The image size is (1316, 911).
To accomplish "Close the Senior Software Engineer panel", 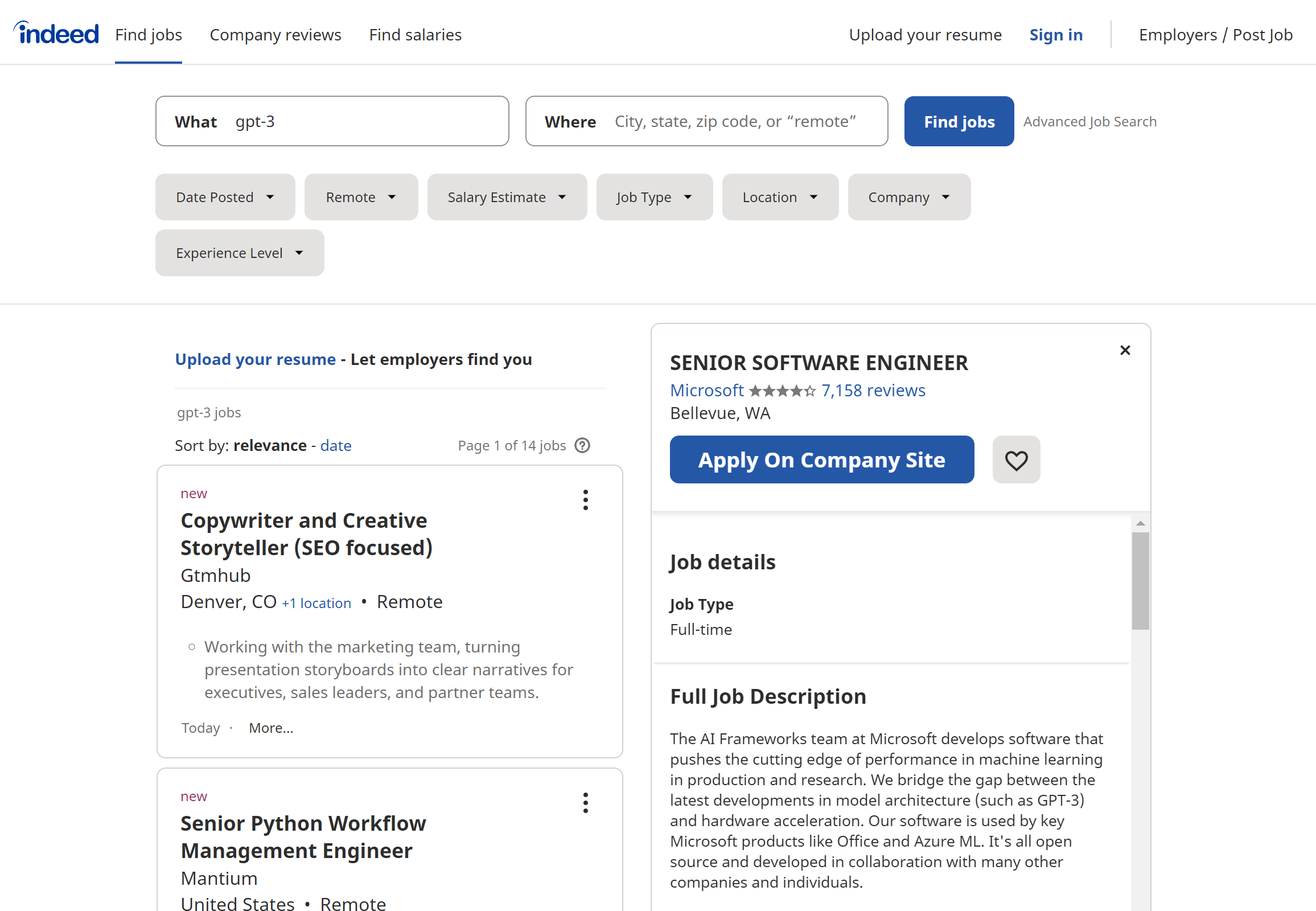I will [x=1125, y=351].
